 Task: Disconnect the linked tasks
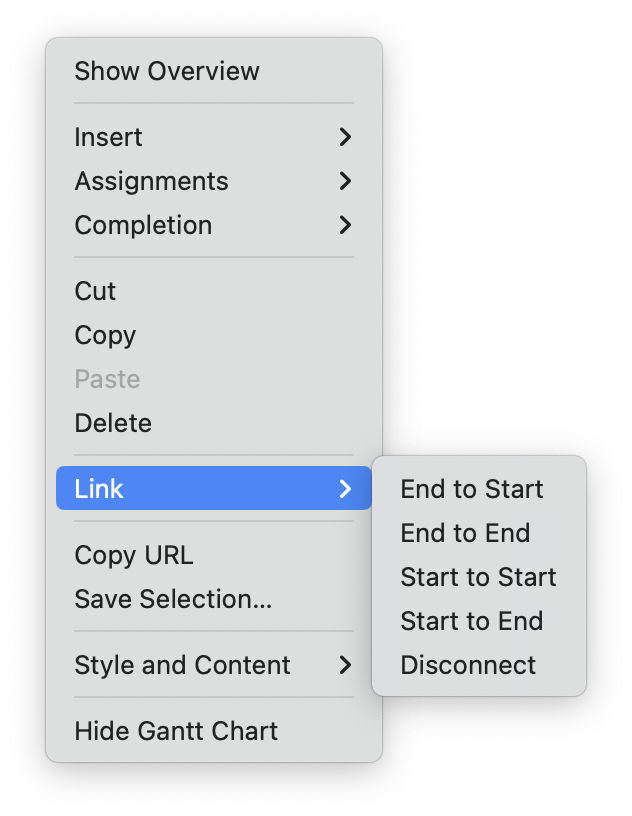468,665
